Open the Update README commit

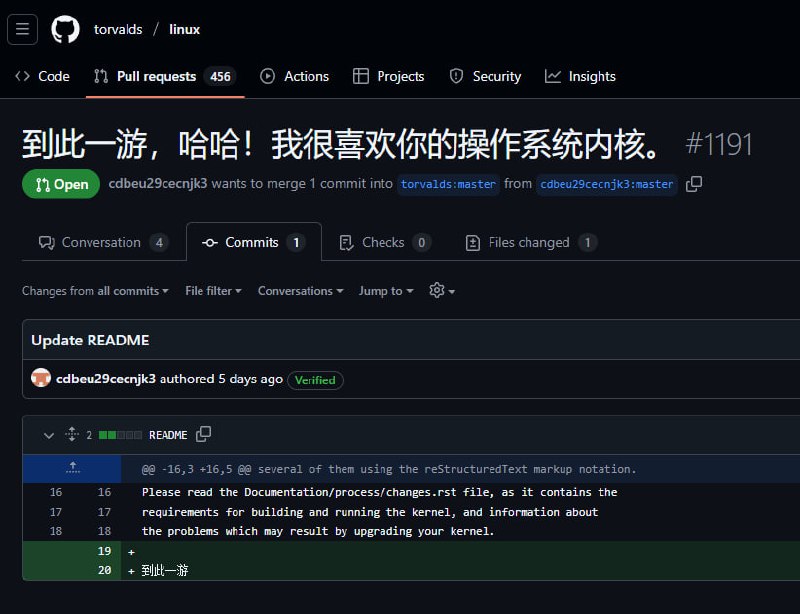(x=90, y=340)
